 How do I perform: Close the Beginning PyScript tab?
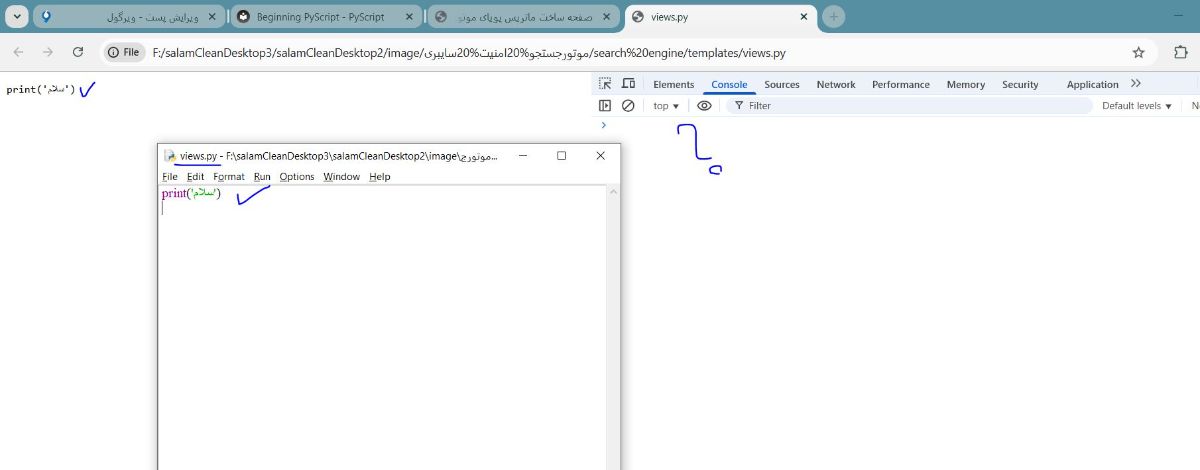point(409,17)
